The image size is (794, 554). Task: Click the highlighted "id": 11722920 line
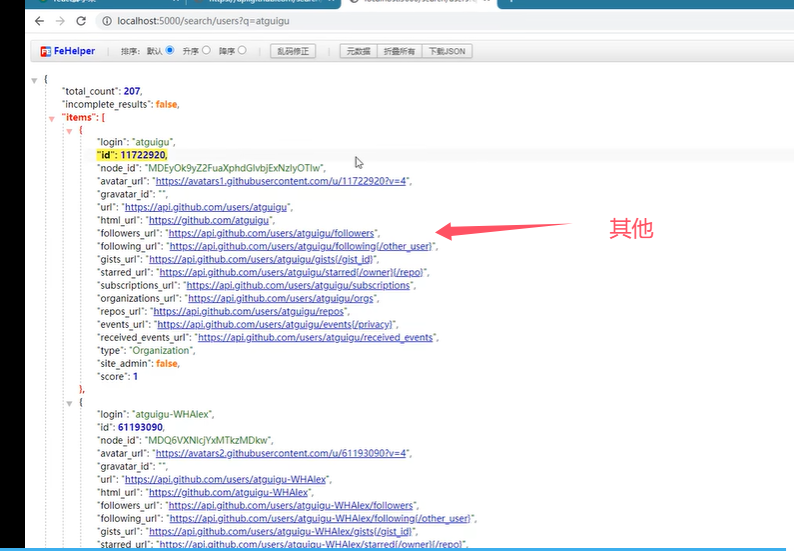[132, 155]
